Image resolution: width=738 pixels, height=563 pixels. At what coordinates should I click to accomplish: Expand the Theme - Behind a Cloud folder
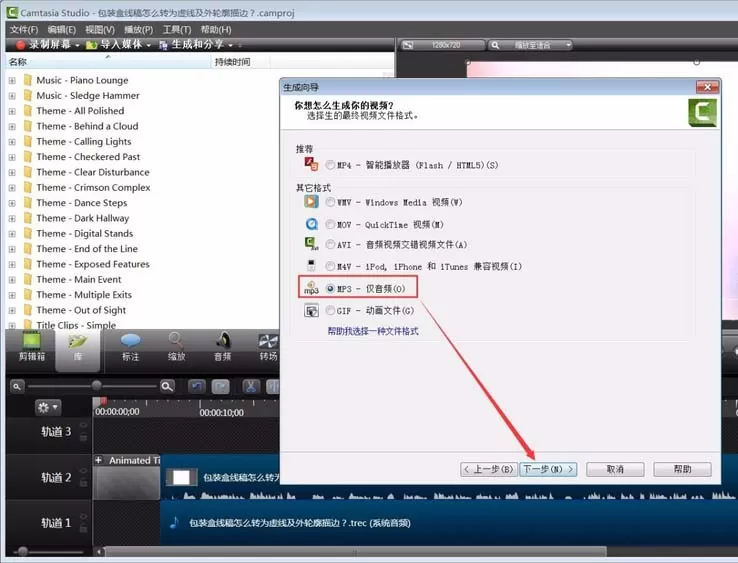click(x=12, y=127)
